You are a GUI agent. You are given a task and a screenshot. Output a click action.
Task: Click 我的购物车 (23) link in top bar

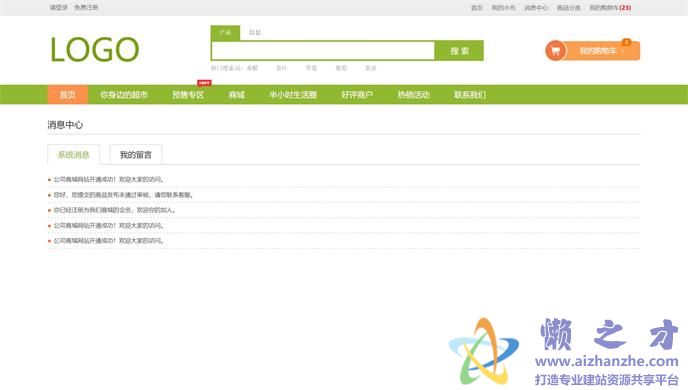(610, 8)
